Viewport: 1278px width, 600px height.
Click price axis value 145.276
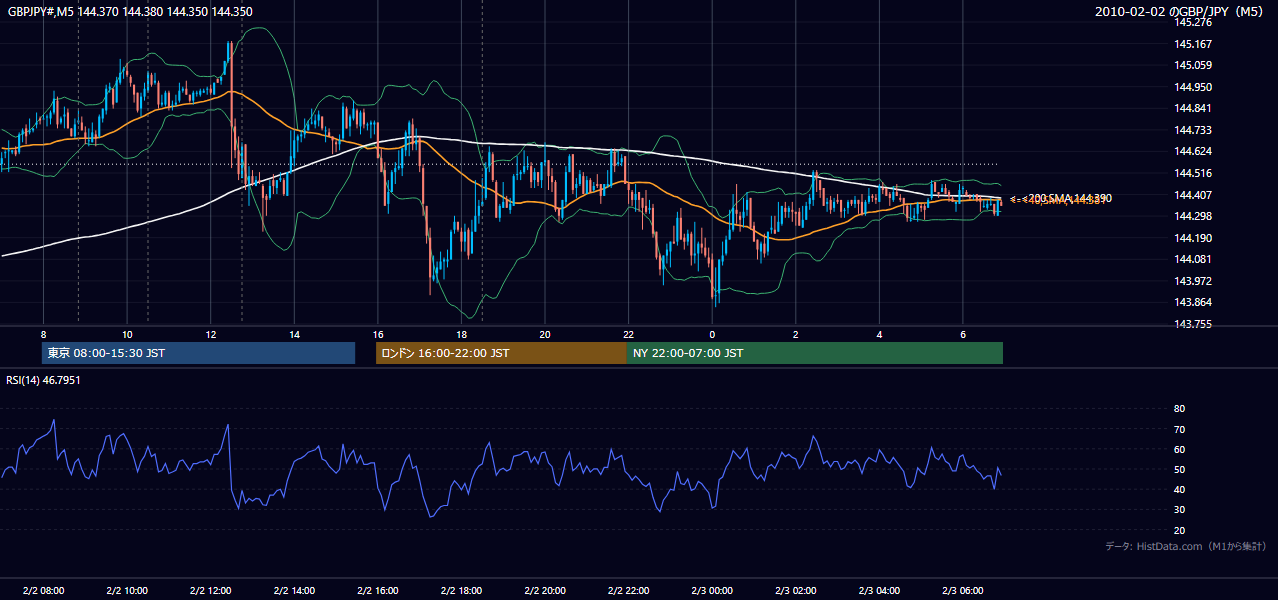pyautogui.click(x=1194, y=23)
